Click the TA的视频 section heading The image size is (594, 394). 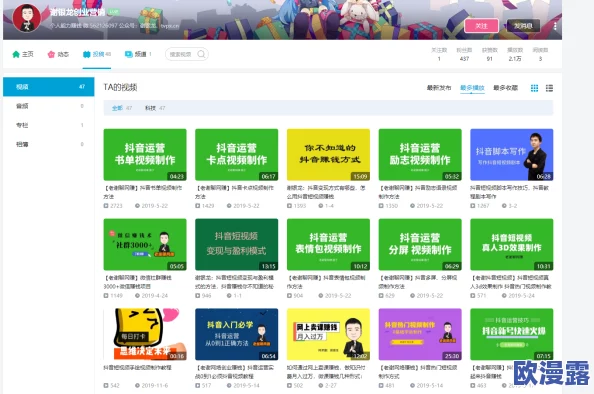click(x=120, y=87)
